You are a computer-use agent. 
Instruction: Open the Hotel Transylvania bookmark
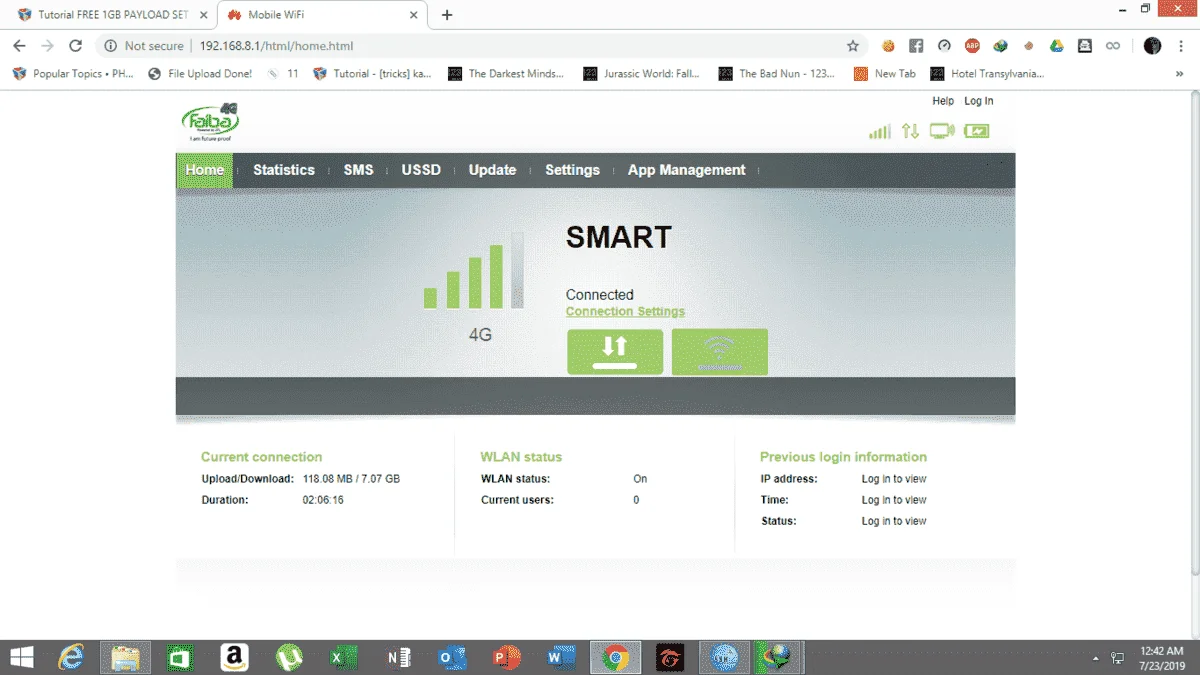tap(987, 73)
